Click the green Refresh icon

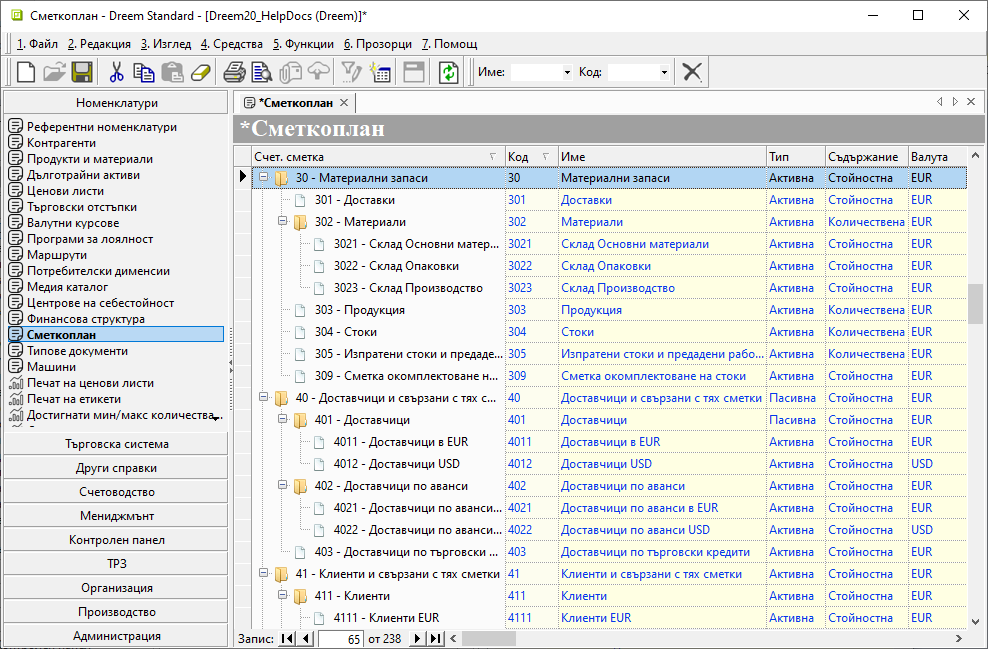coord(449,72)
